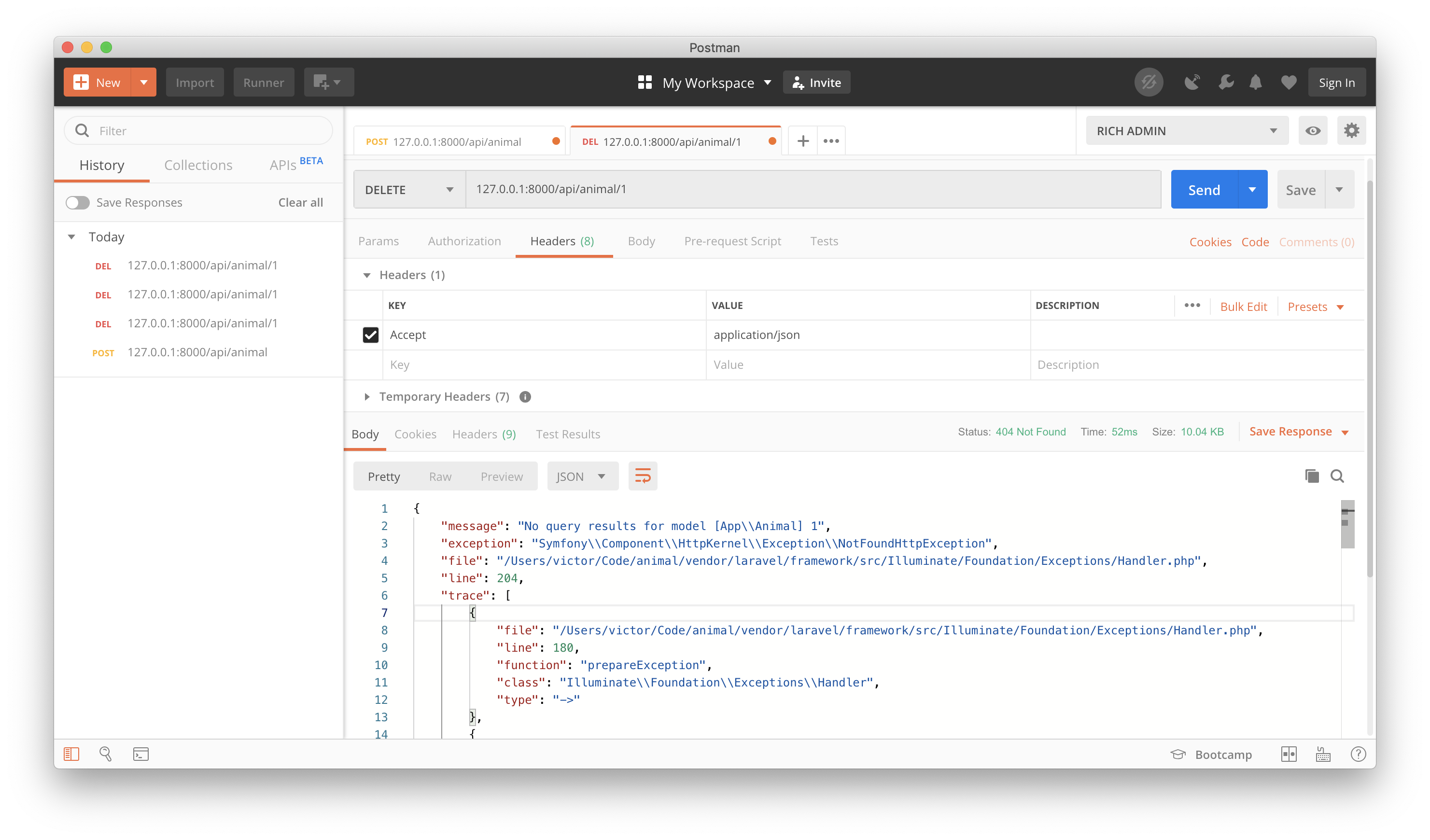Click the Sign In button
This screenshot has width=1430, height=840.
[x=1336, y=82]
